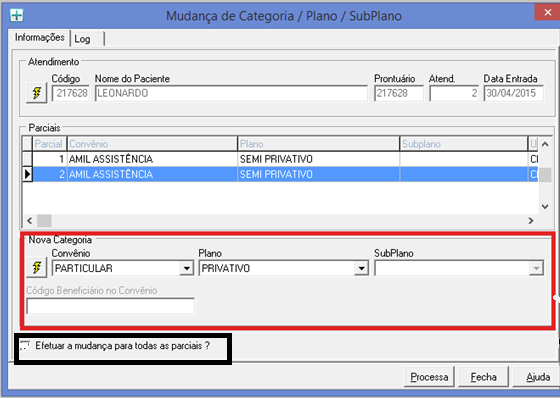Click the Ajuda button
Screen dimensions: 560x398
(x=537, y=377)
